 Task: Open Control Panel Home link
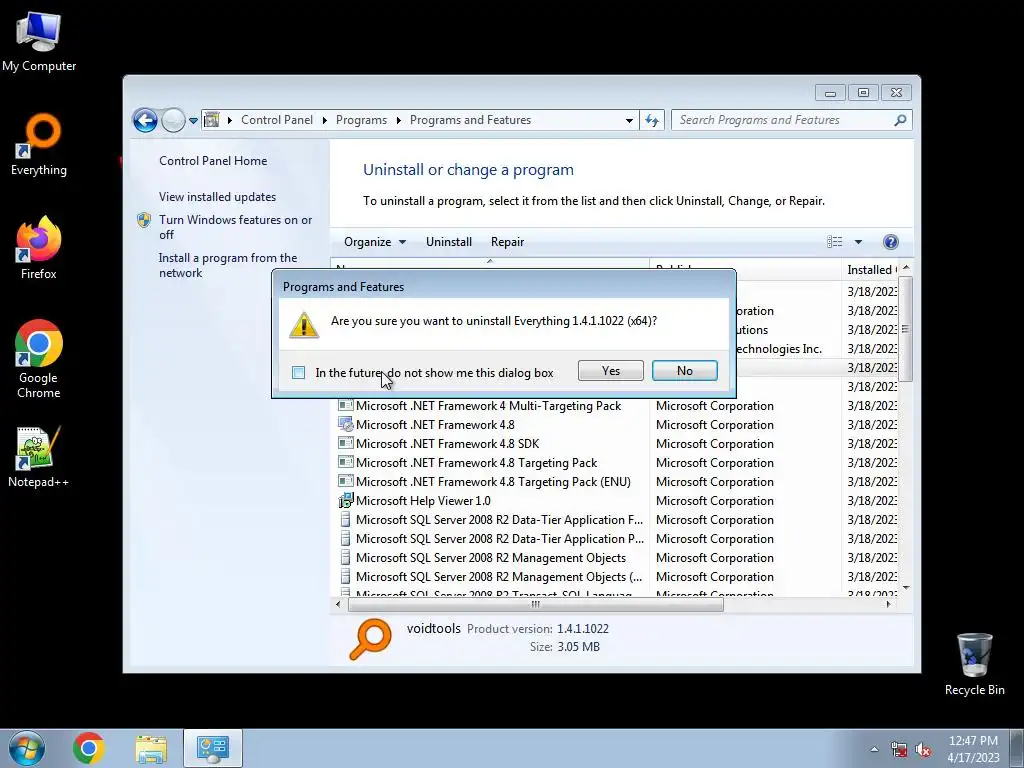point(213,161)
